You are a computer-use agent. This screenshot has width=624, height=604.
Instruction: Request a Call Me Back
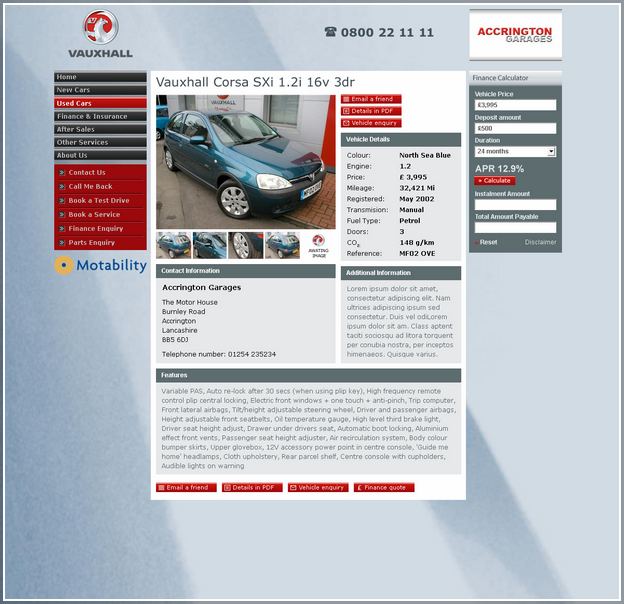pos(90,186)
